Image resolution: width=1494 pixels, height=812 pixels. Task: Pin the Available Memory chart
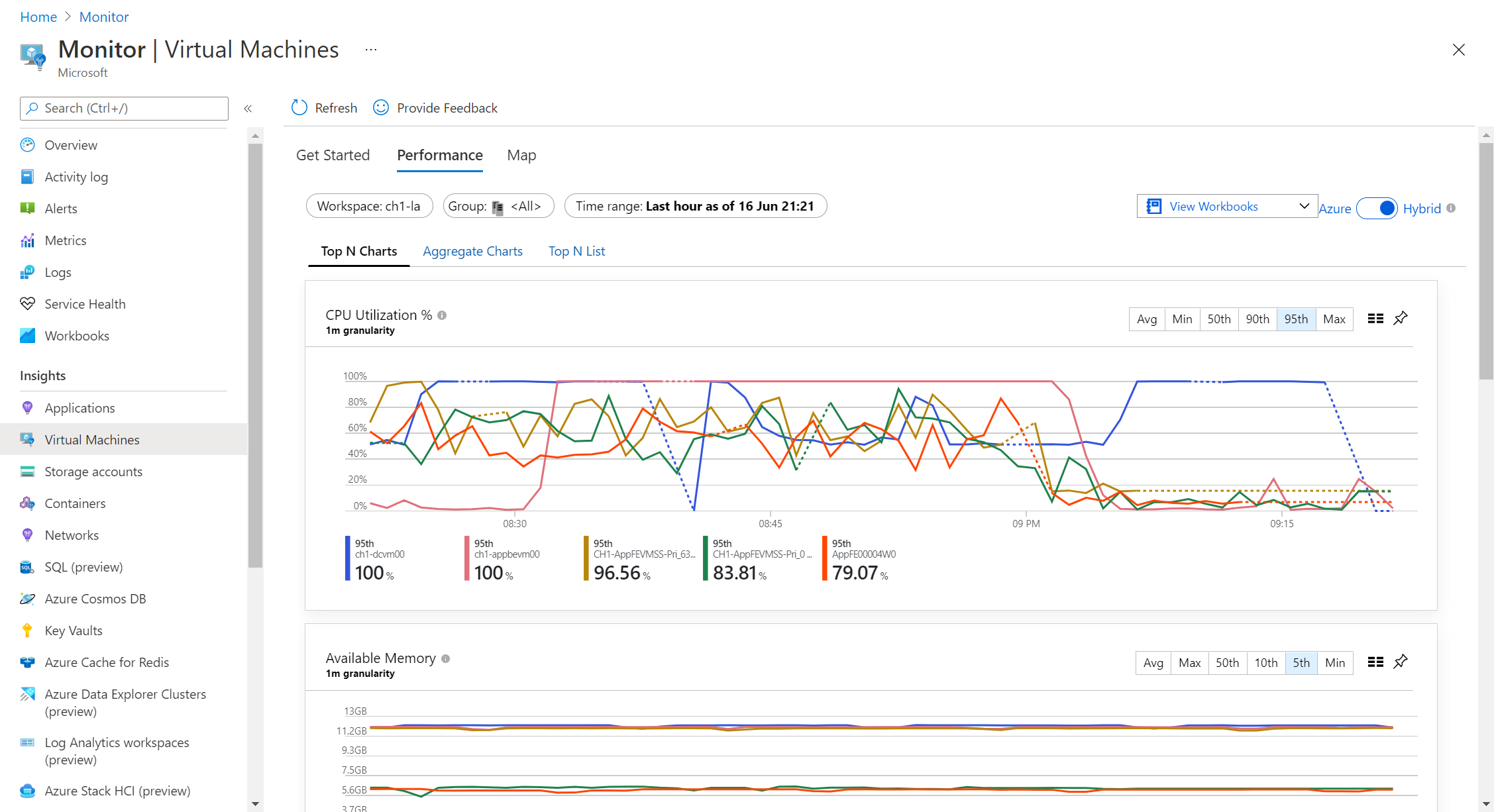[x=1401, y=662]
